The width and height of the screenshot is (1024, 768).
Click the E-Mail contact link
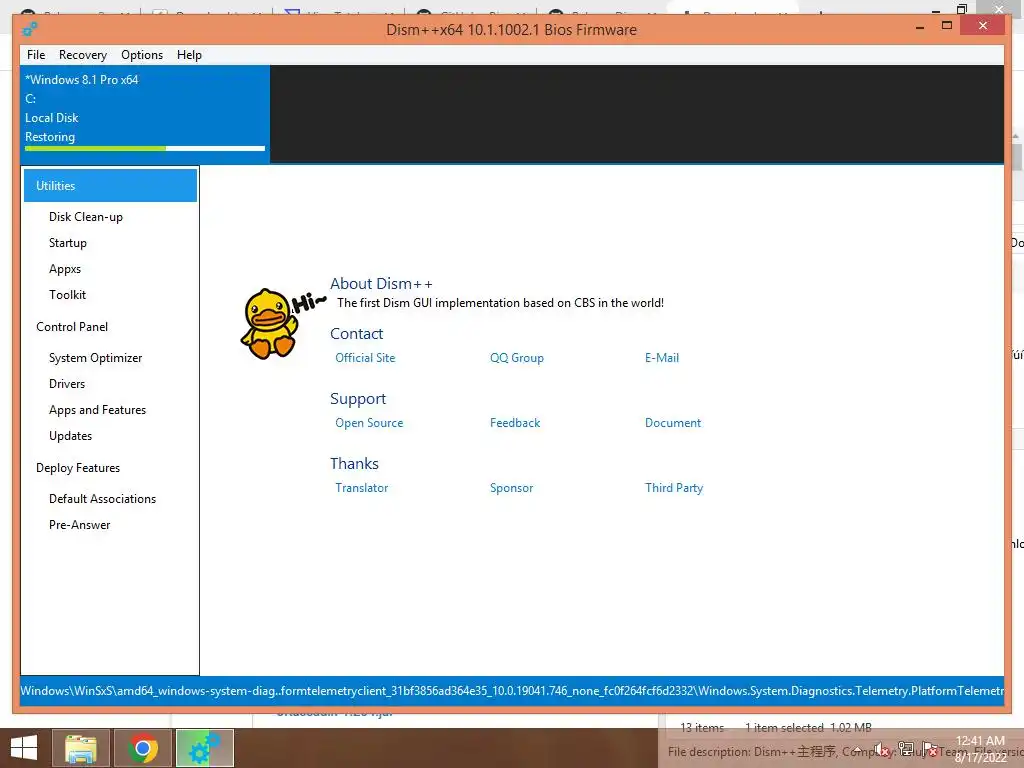[662, 358]
